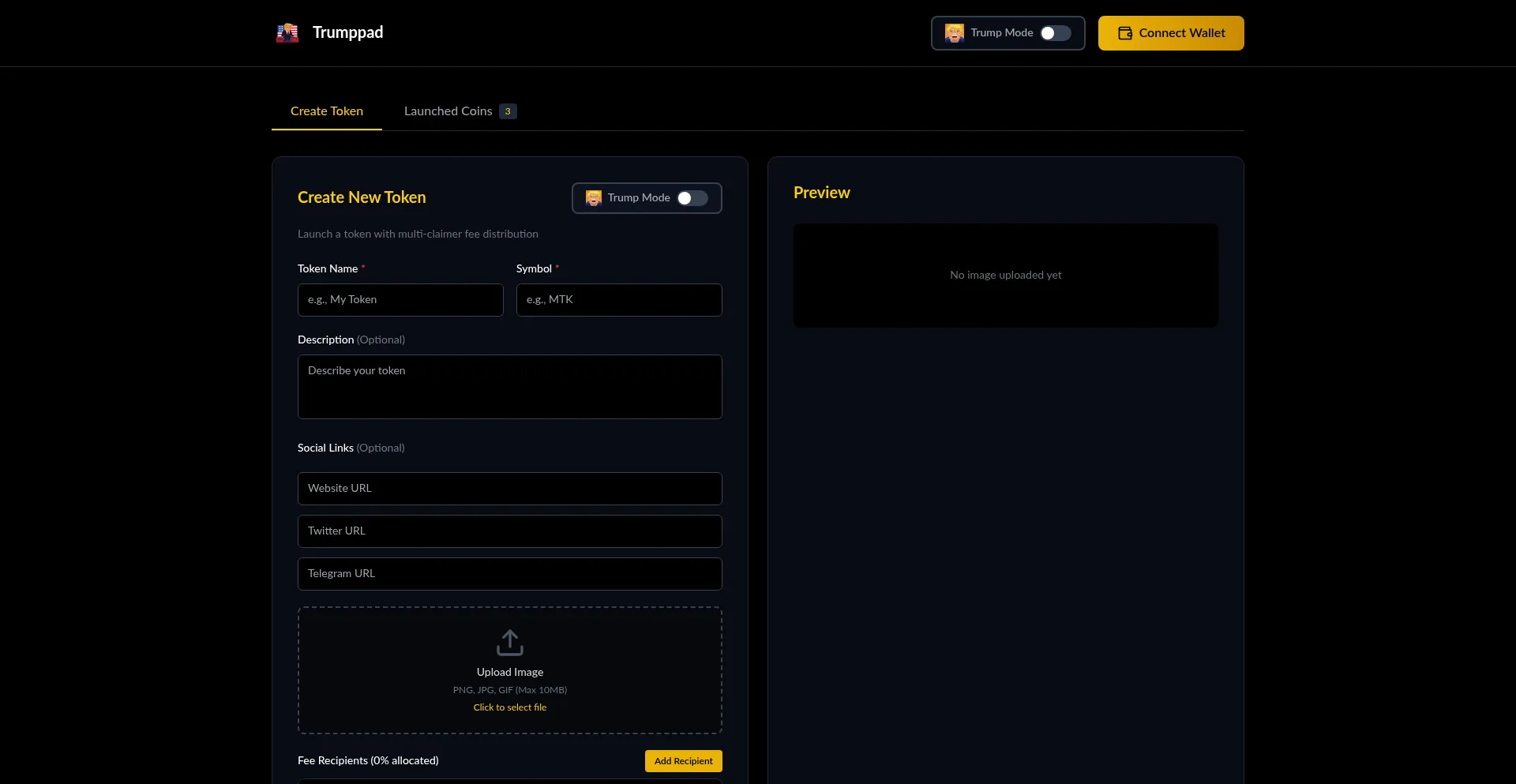The image size is (1516, 784).
Task: Click into the Description text area
Action: (510, 387)
